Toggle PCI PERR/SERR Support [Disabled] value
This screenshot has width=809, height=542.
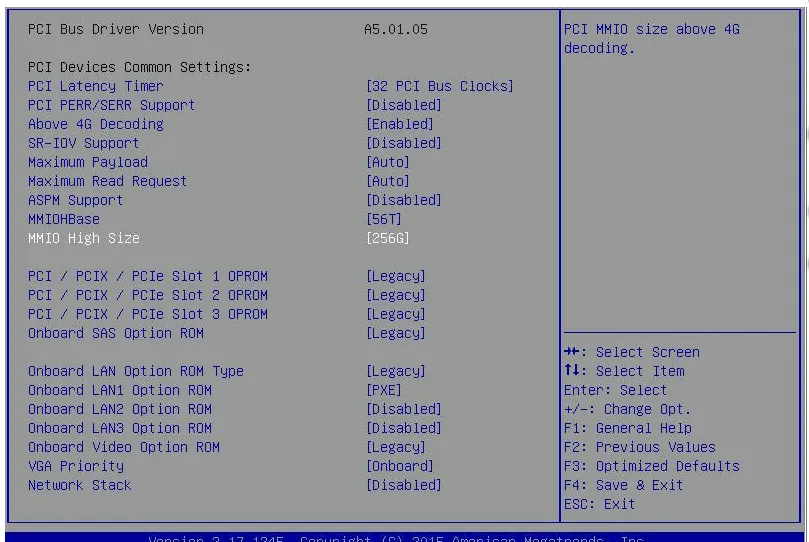click(404, 105)
